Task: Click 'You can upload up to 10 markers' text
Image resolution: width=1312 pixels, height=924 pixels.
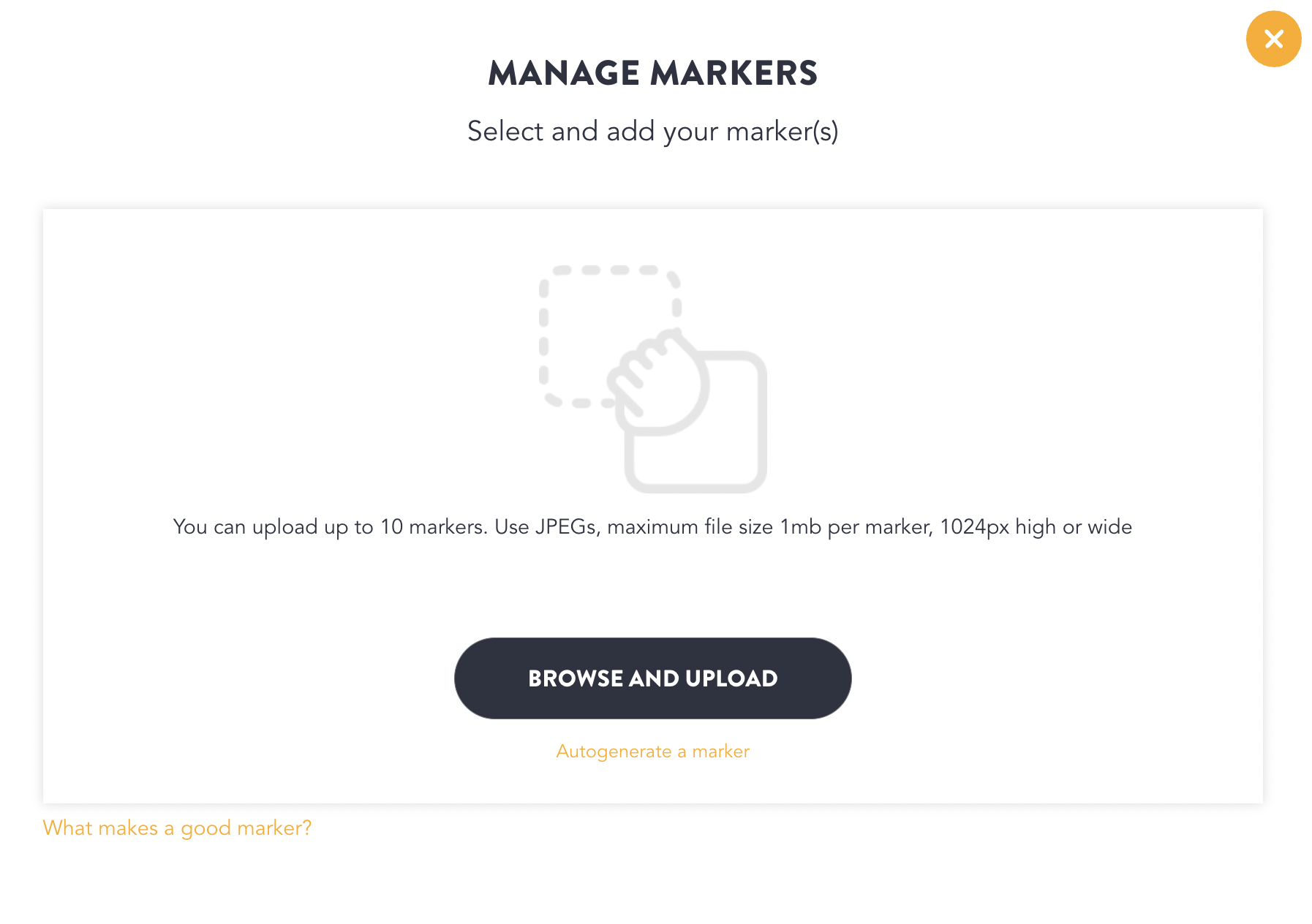Action: (x=329, y=527)
